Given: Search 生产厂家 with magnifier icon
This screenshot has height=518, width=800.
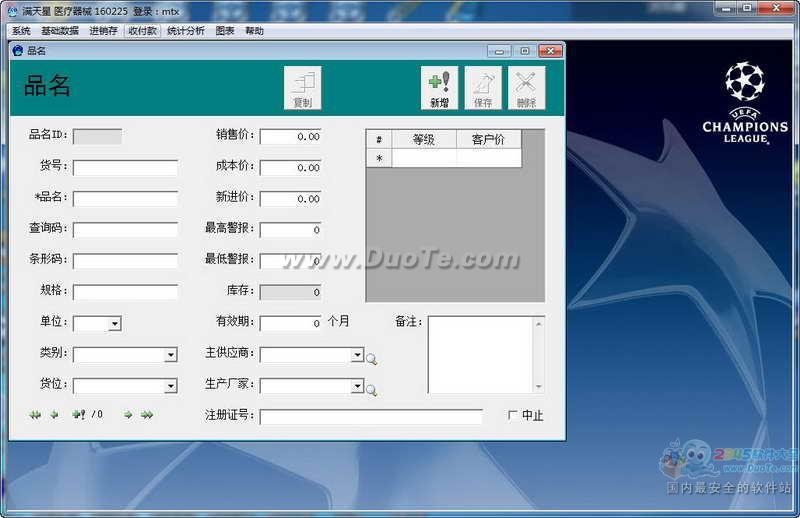Looking at the screenshot, I should point(371,390).
